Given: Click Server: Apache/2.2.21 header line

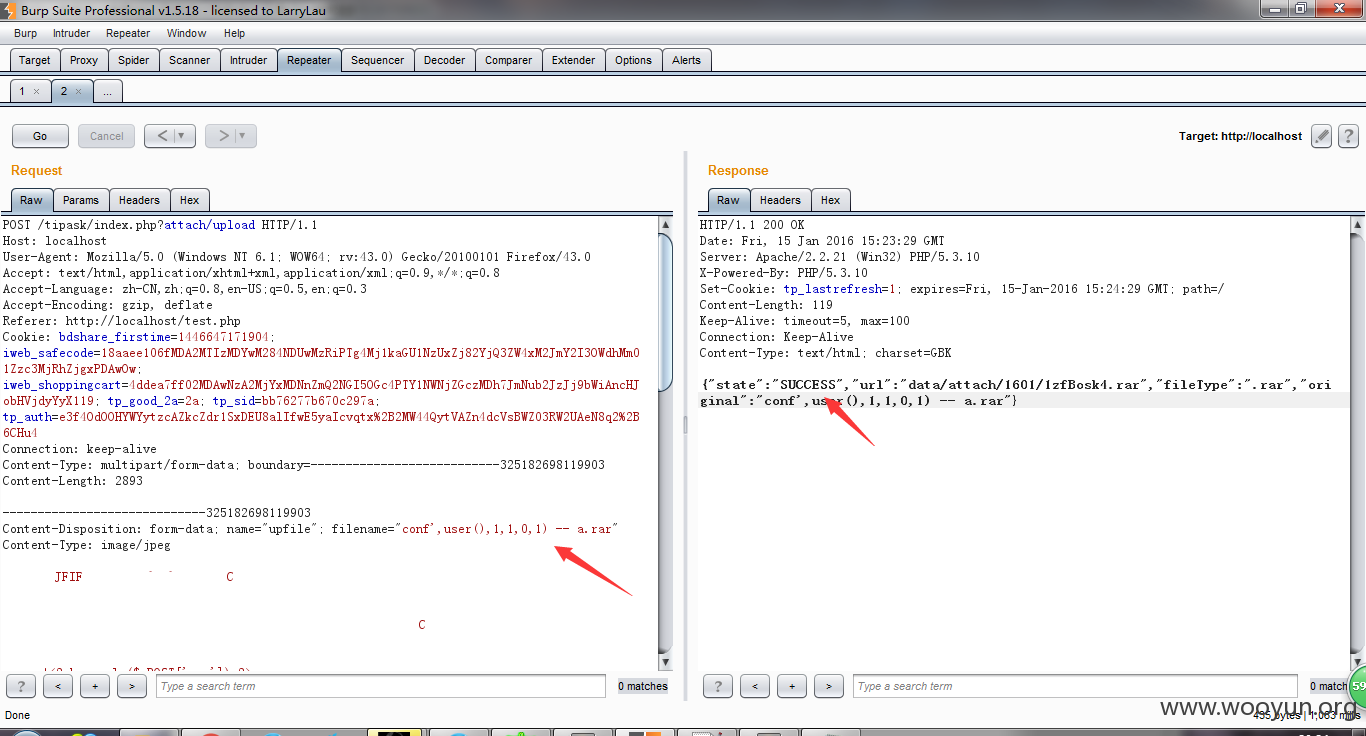Looking at the screenshot, I should click(839, 257).
